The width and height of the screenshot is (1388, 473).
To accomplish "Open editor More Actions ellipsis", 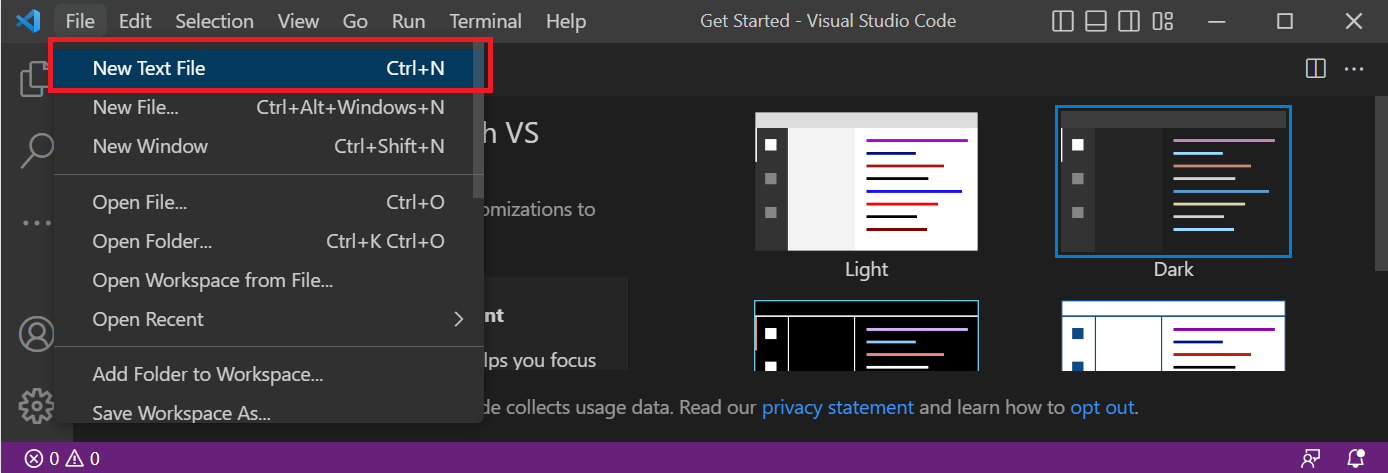I will (x=1354, y=69).
